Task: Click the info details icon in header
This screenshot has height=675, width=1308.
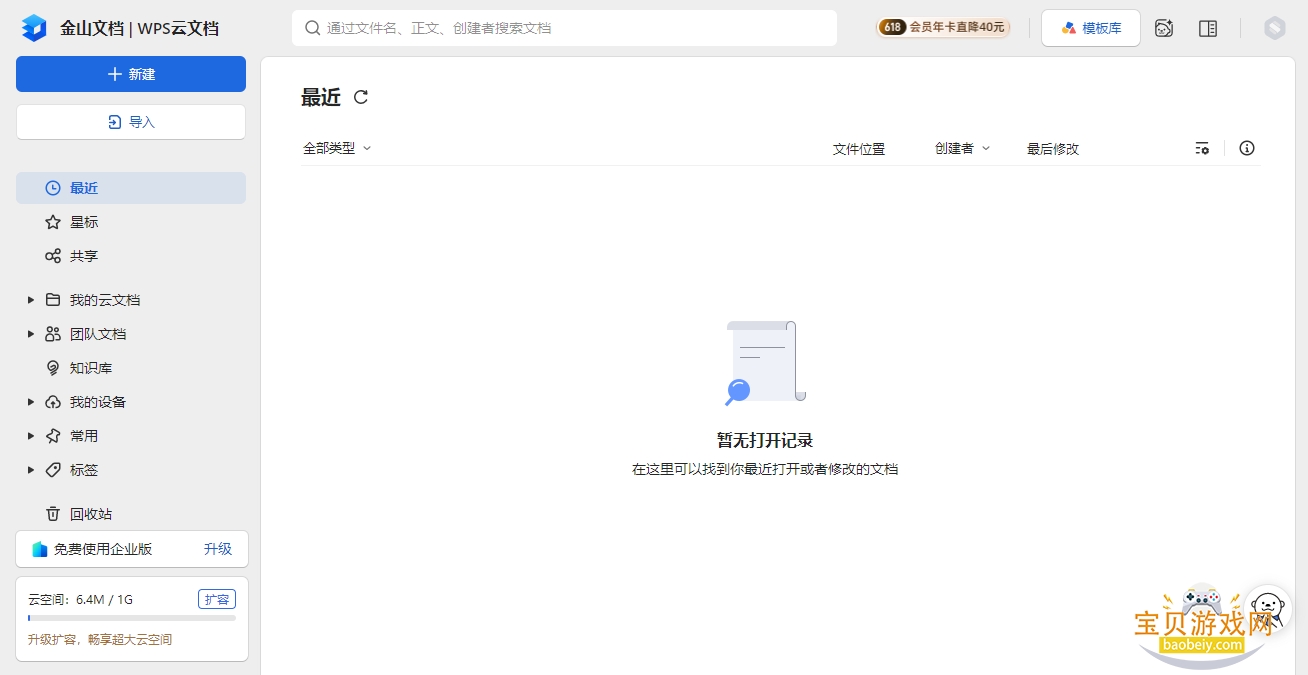Action: (x=1247, y=148)
